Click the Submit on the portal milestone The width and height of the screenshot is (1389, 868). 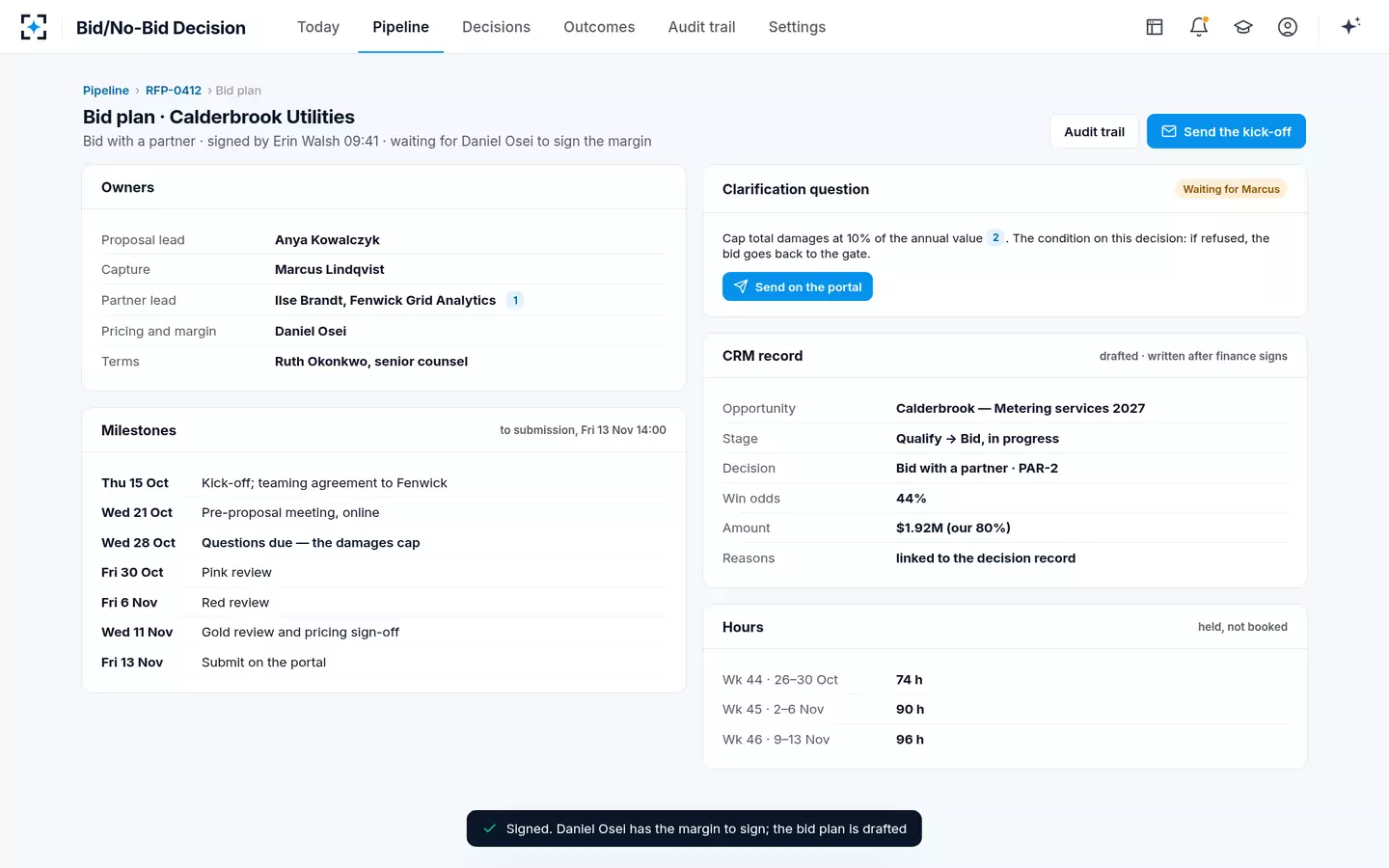(x=384, y=663)
